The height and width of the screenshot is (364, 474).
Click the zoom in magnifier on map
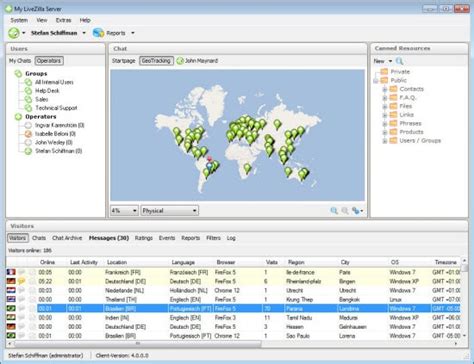[x=334, y=211]
